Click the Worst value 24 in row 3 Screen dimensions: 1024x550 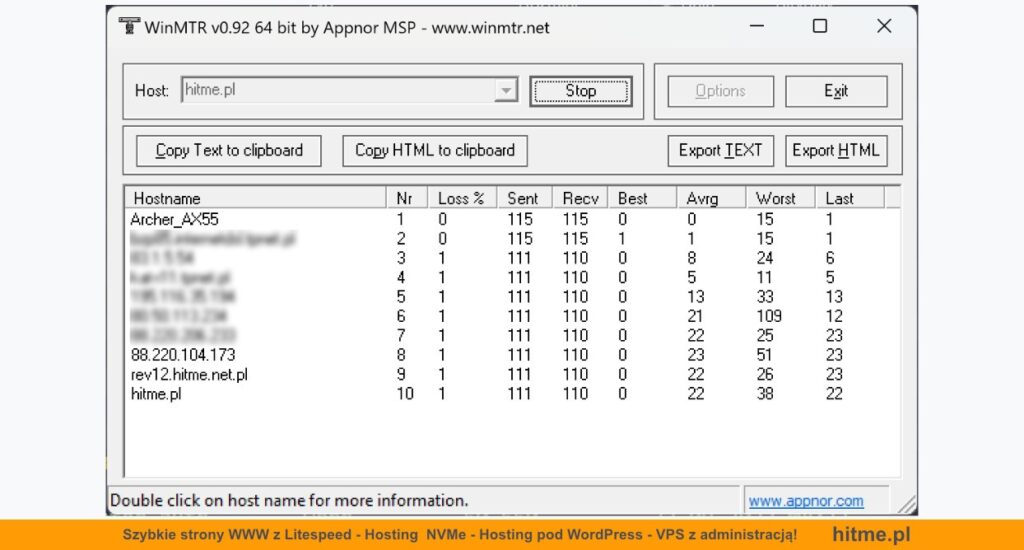click(x=765, y=258)
